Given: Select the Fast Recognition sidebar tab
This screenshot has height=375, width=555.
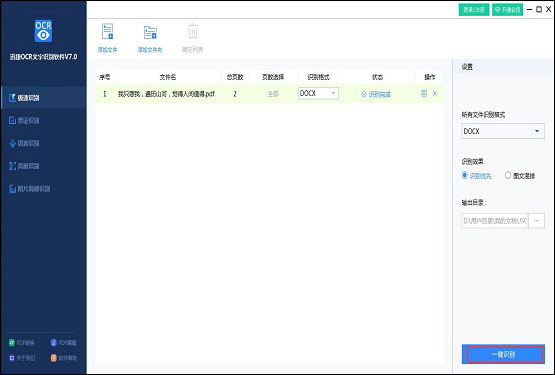Looking at the screenshot, I should 44,97.
